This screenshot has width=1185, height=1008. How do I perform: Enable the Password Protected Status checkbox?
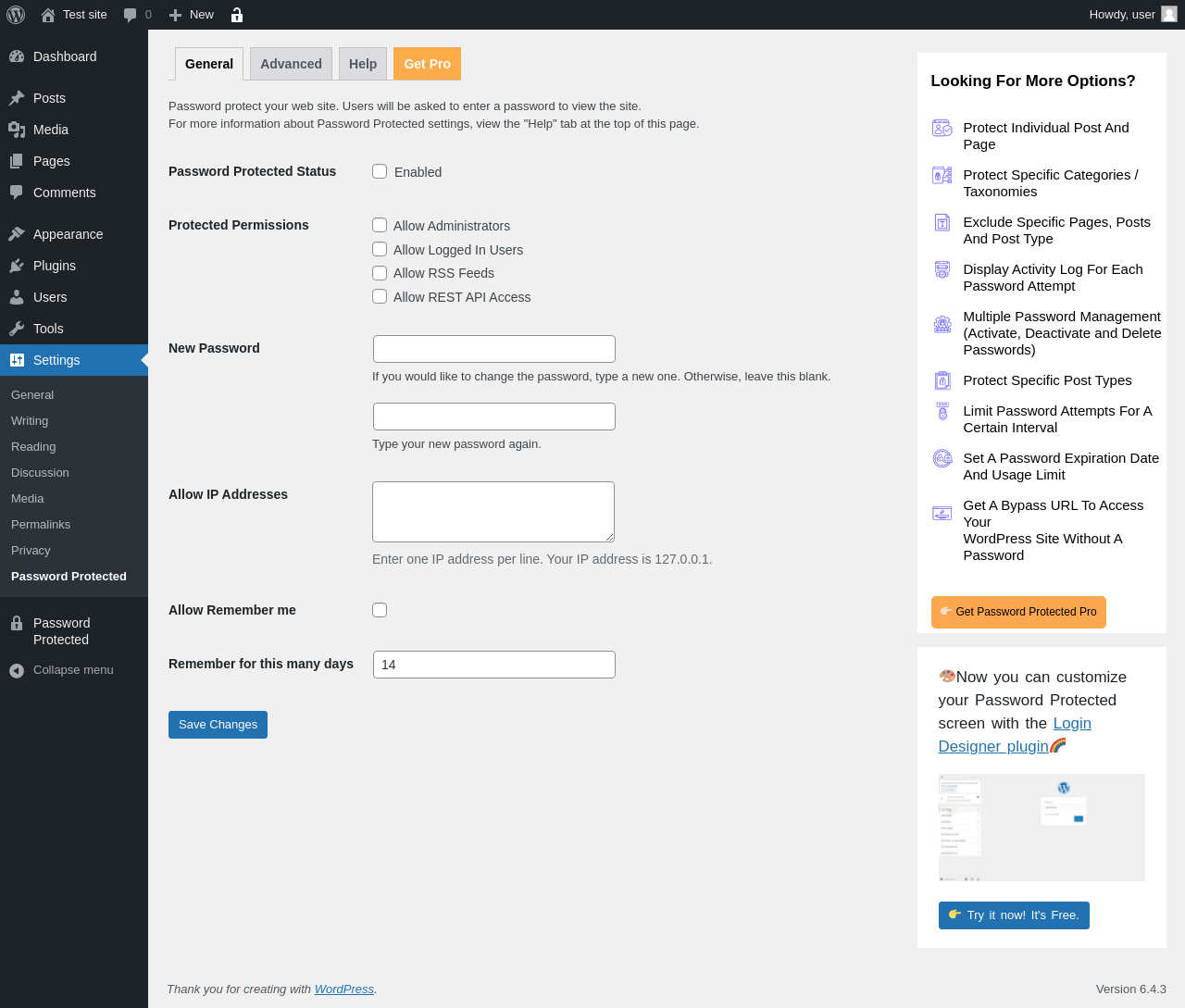(x=380, y=171)
